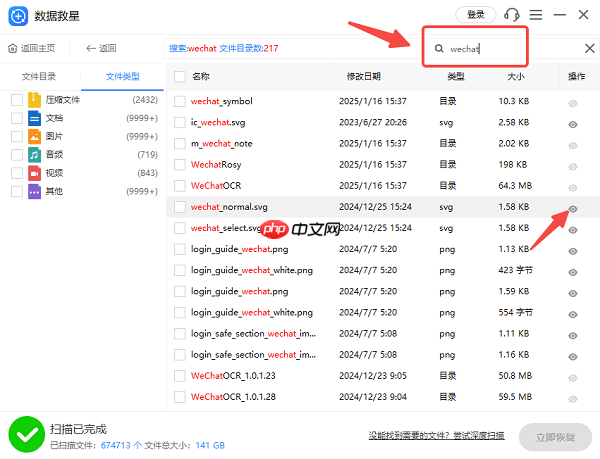This screenshot has width=600, height=459.
Task: Preview wechat_select.svg via eye icon
Action: (573, 230)
